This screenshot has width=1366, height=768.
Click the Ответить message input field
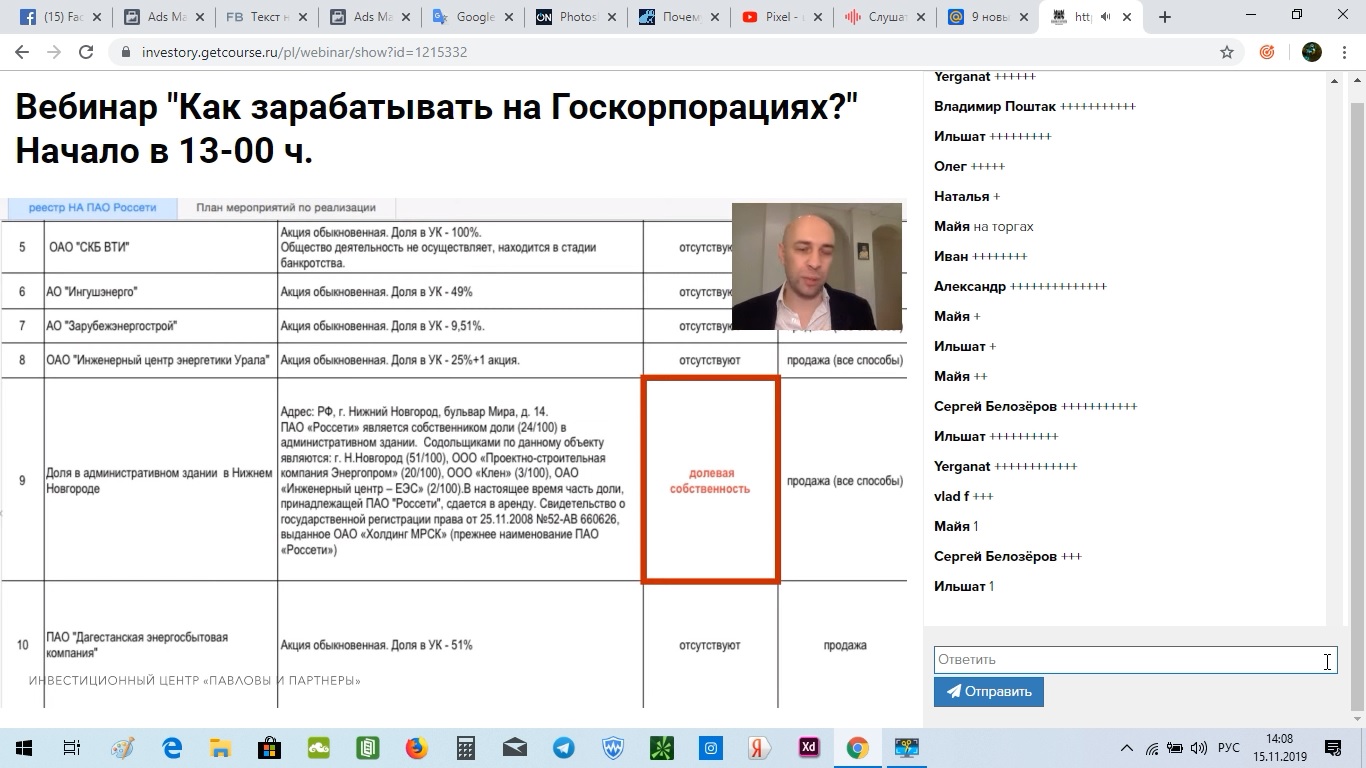pos(1130,659)
